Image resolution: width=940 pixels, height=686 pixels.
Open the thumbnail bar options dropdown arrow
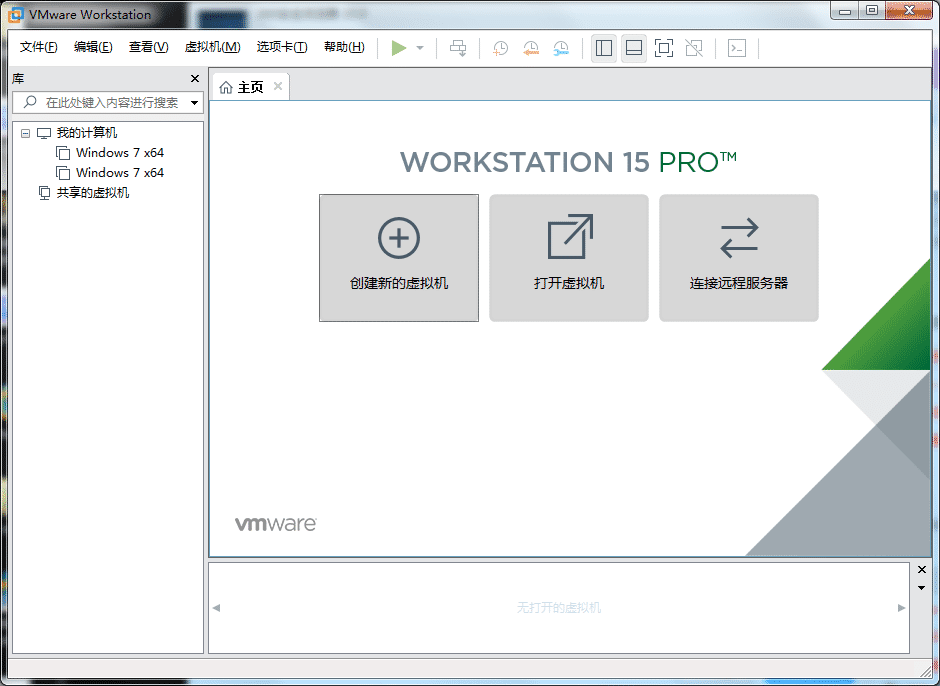[x=922, y=588]
